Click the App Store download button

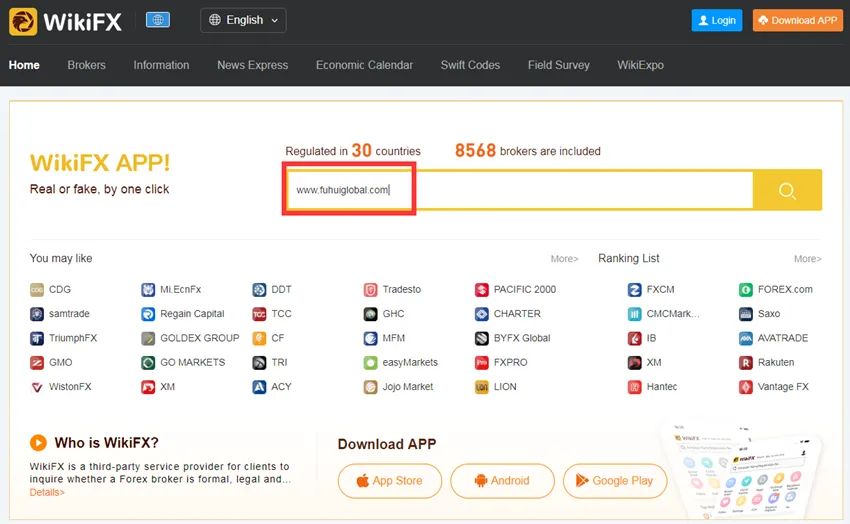click(x=390, y=481)
